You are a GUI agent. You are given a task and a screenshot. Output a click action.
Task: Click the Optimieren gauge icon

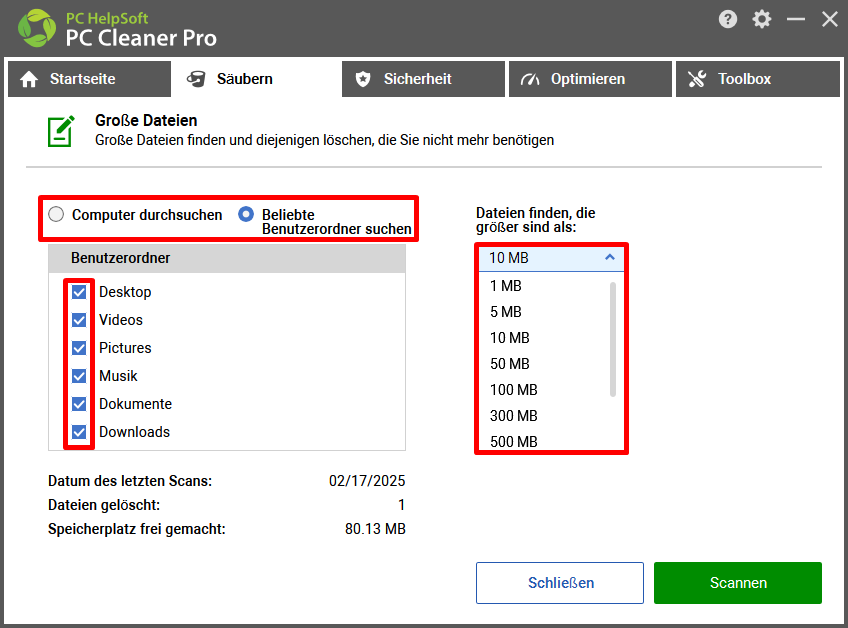pyautogui.click(x=530, y=80)
